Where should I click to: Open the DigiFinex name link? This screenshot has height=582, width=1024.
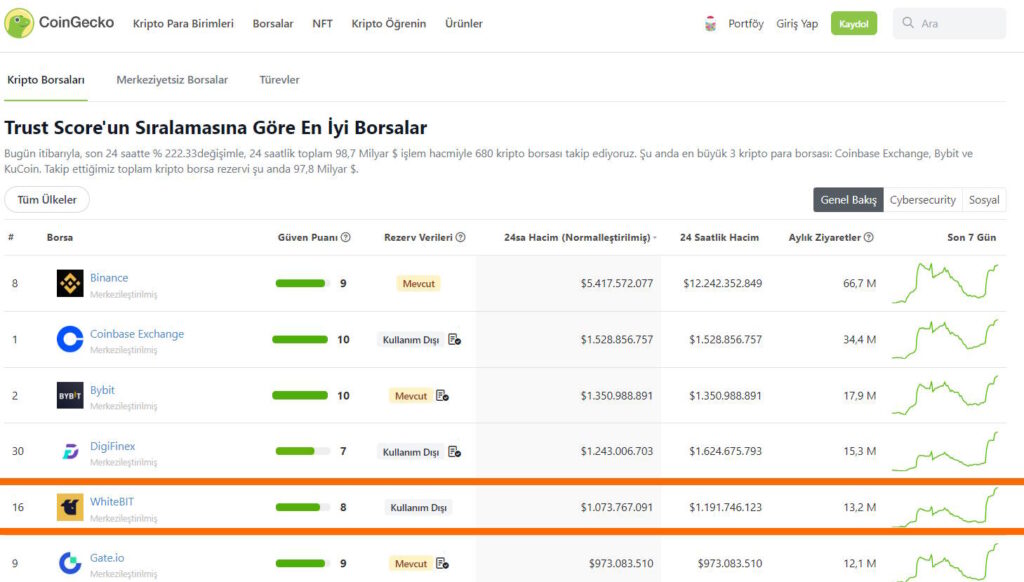[x=112, y=446]
